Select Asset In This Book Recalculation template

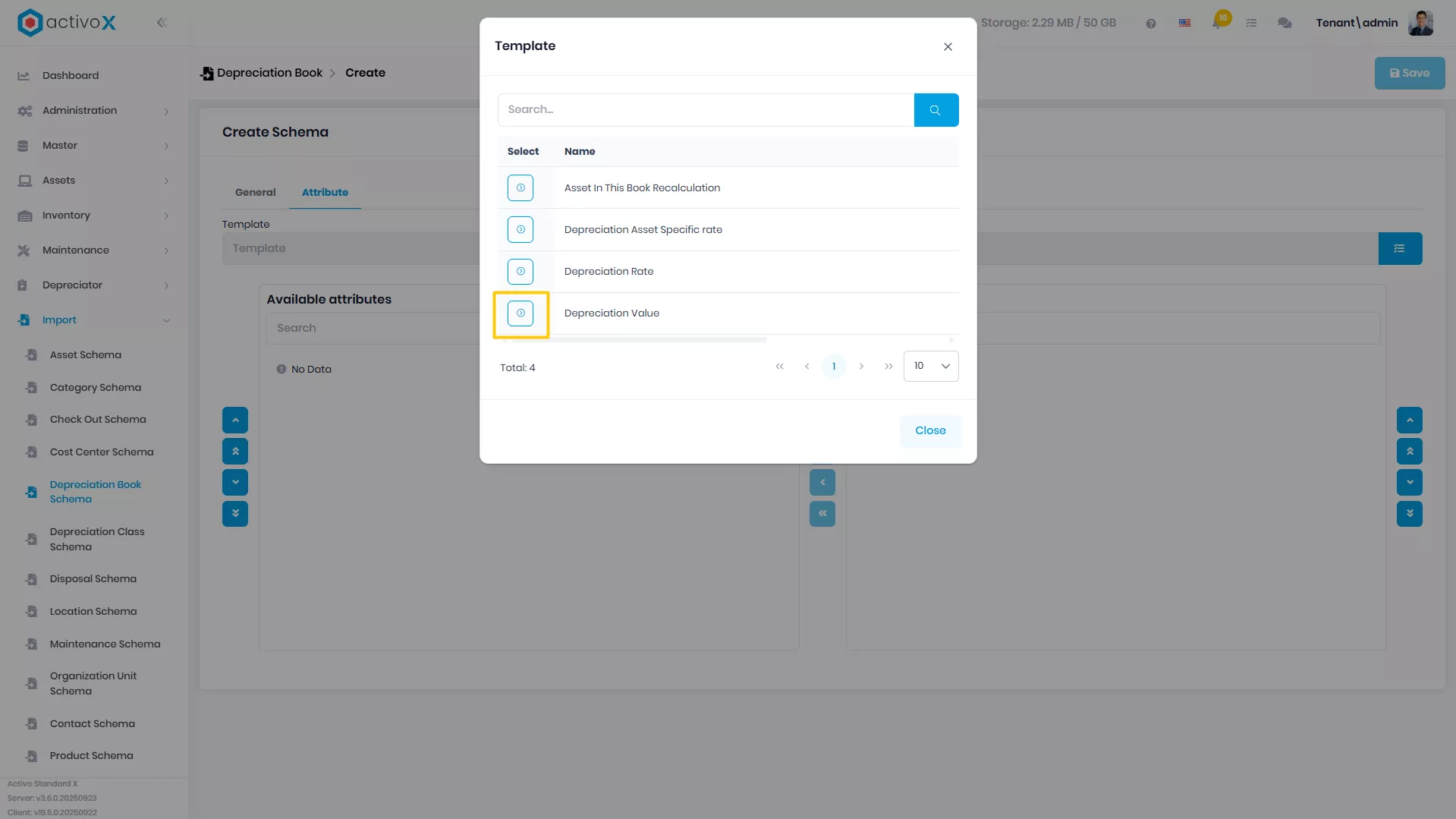click(x=520, y=188)
